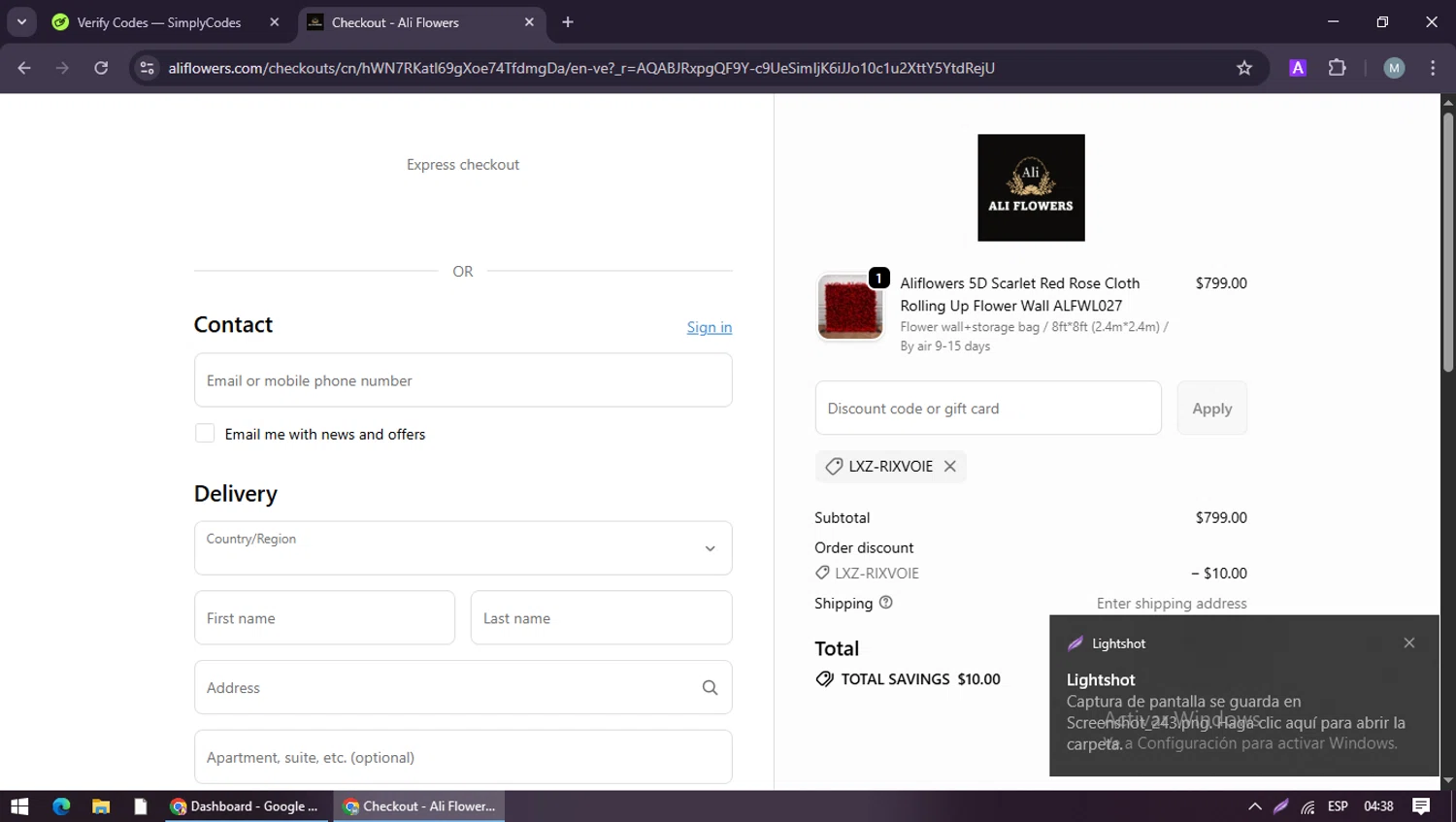Click the Apply discount button
This screenshot has width=1456, height=822.
pyautogui.click(x=1212, y=409)
